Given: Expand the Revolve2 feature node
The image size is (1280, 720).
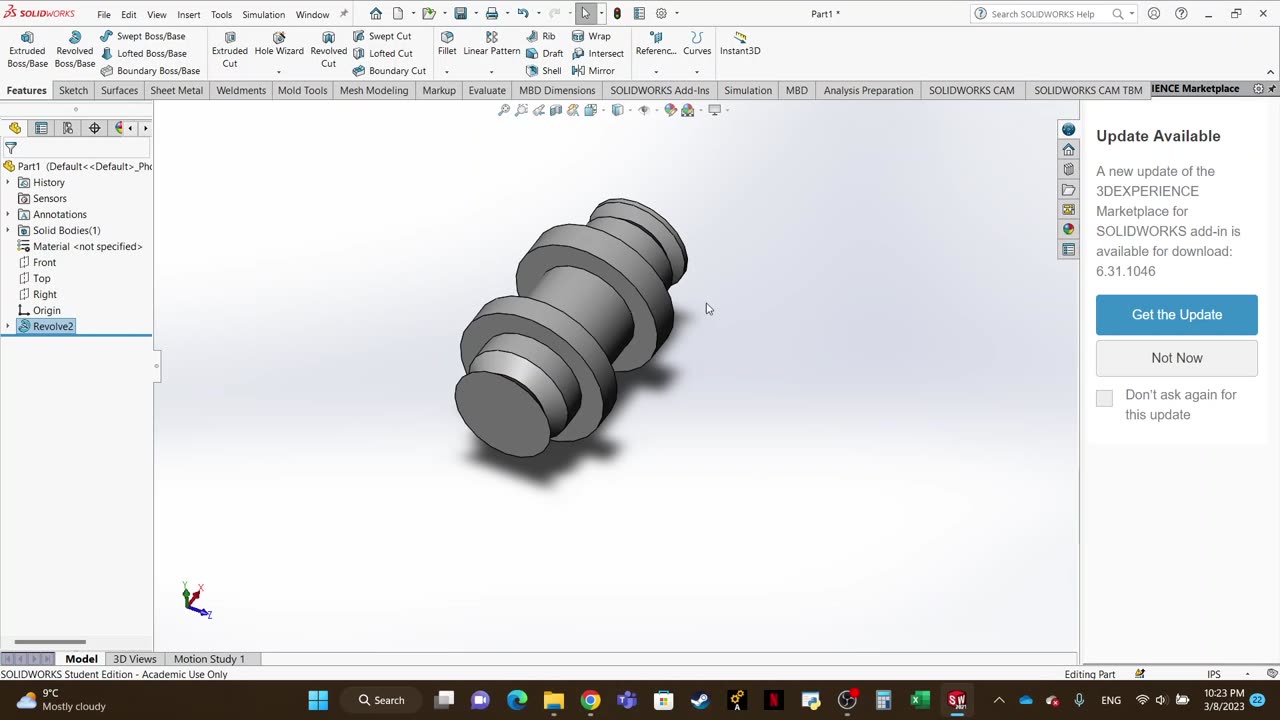Looking at the screenshot, I should tap(8, 326).
